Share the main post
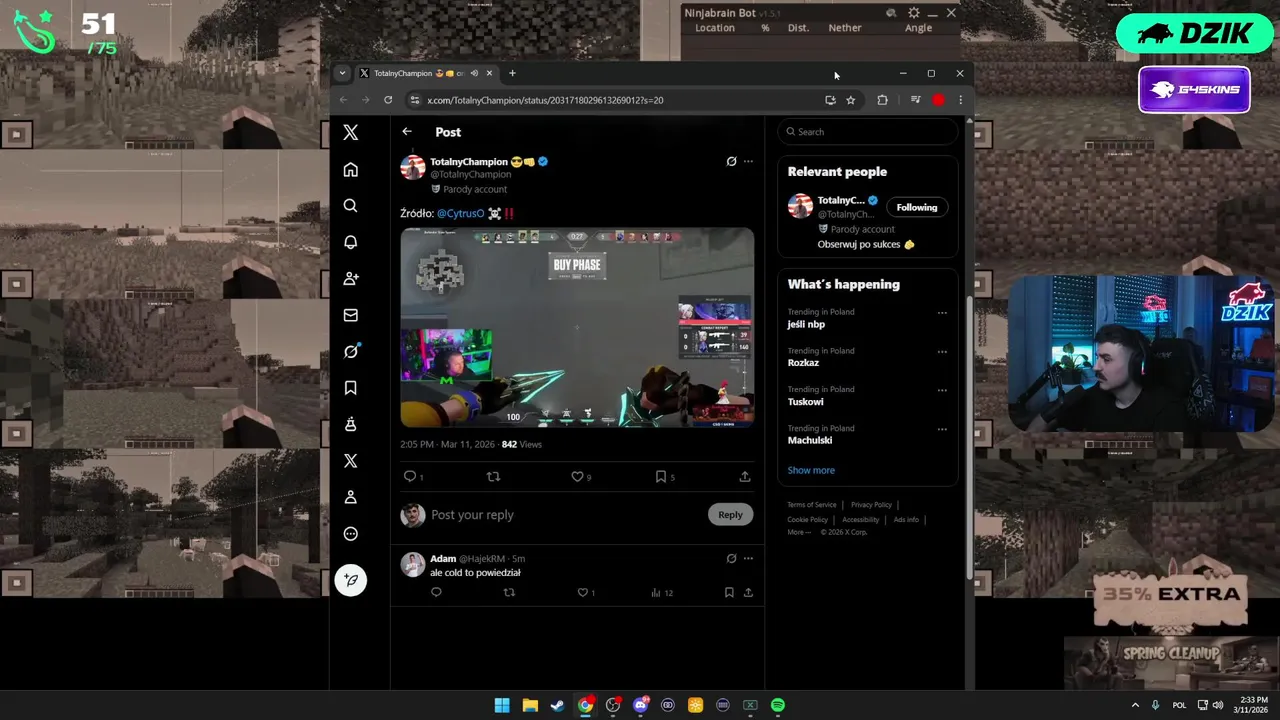1280x720 pixels. tap(745, 477)
